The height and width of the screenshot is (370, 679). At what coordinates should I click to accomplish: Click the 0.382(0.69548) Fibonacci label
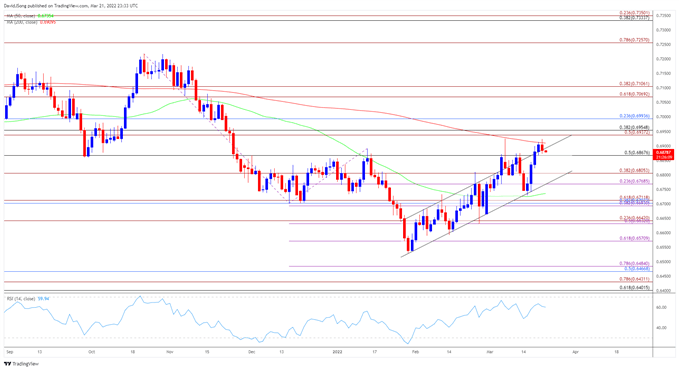634,128
